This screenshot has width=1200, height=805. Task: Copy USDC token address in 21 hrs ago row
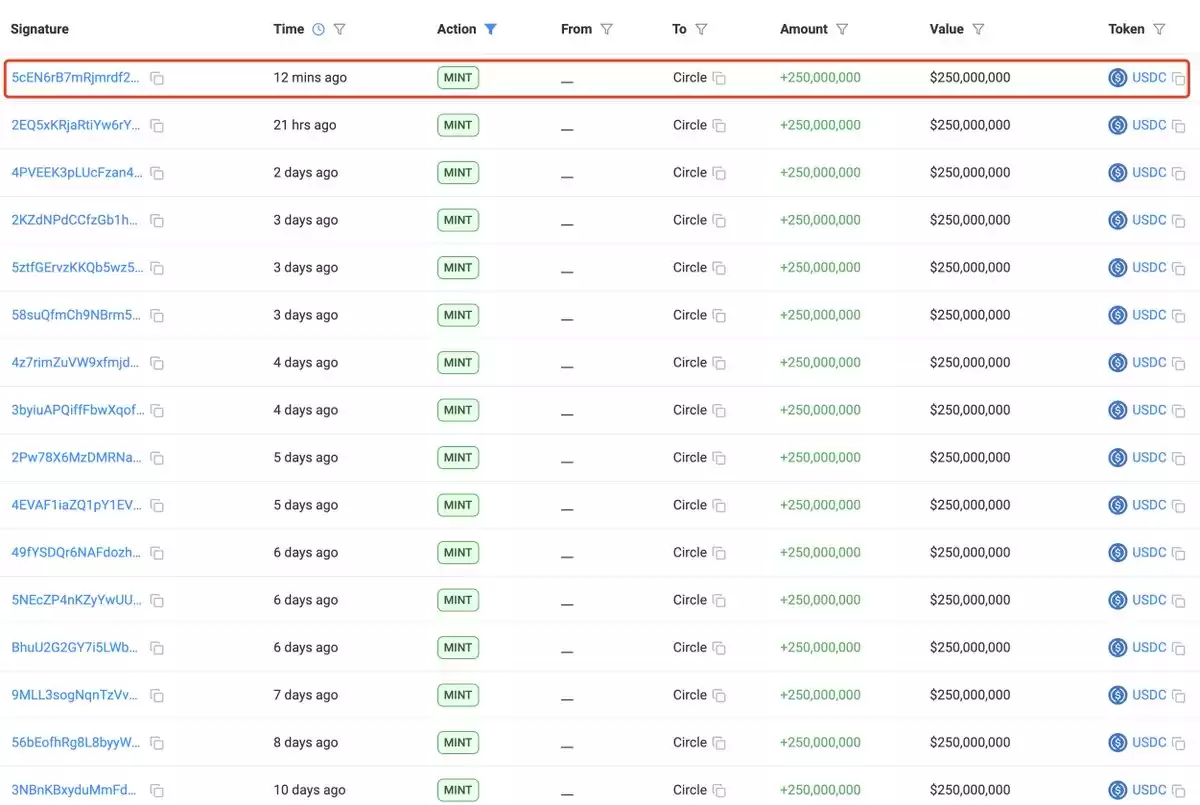[x=1179, y=126]
